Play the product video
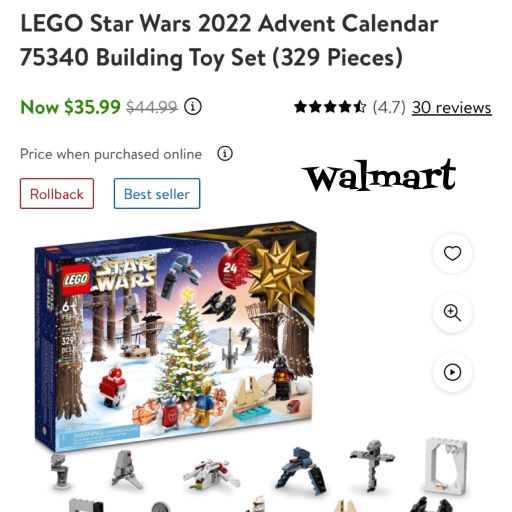512x512 pixels. click(x=452, y=372)
